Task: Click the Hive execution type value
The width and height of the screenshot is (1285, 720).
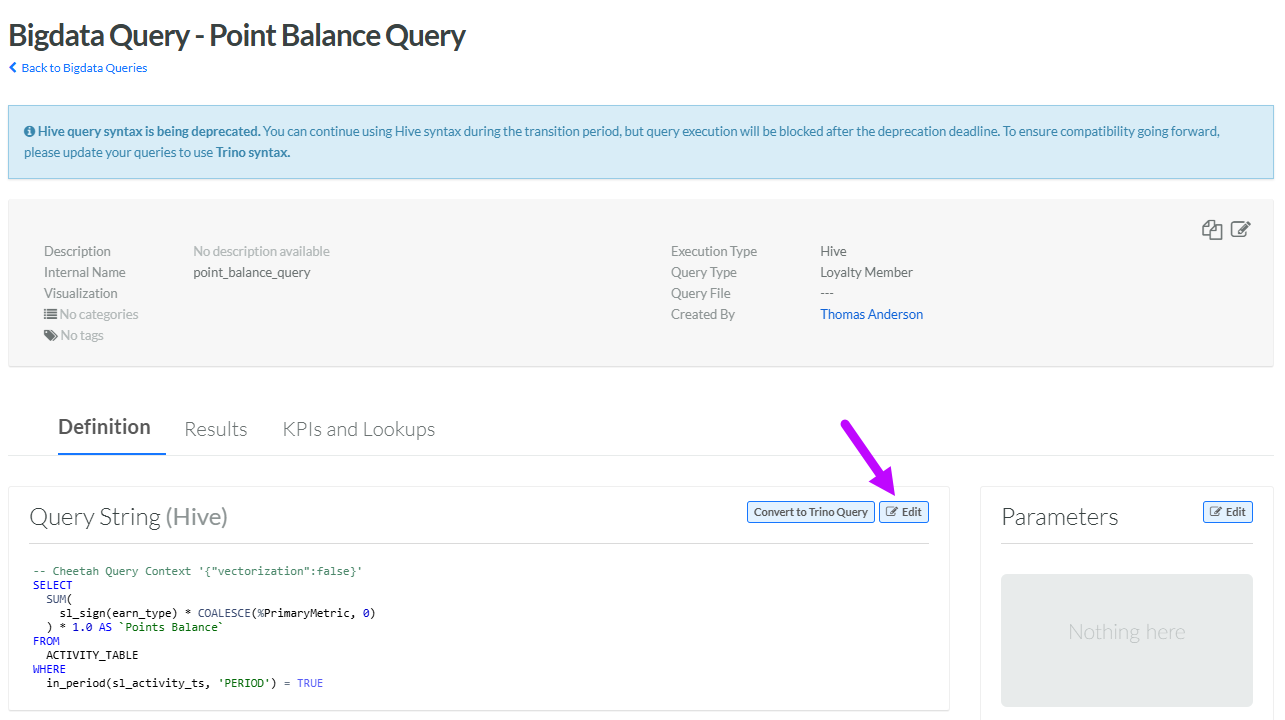Action: 833,251
